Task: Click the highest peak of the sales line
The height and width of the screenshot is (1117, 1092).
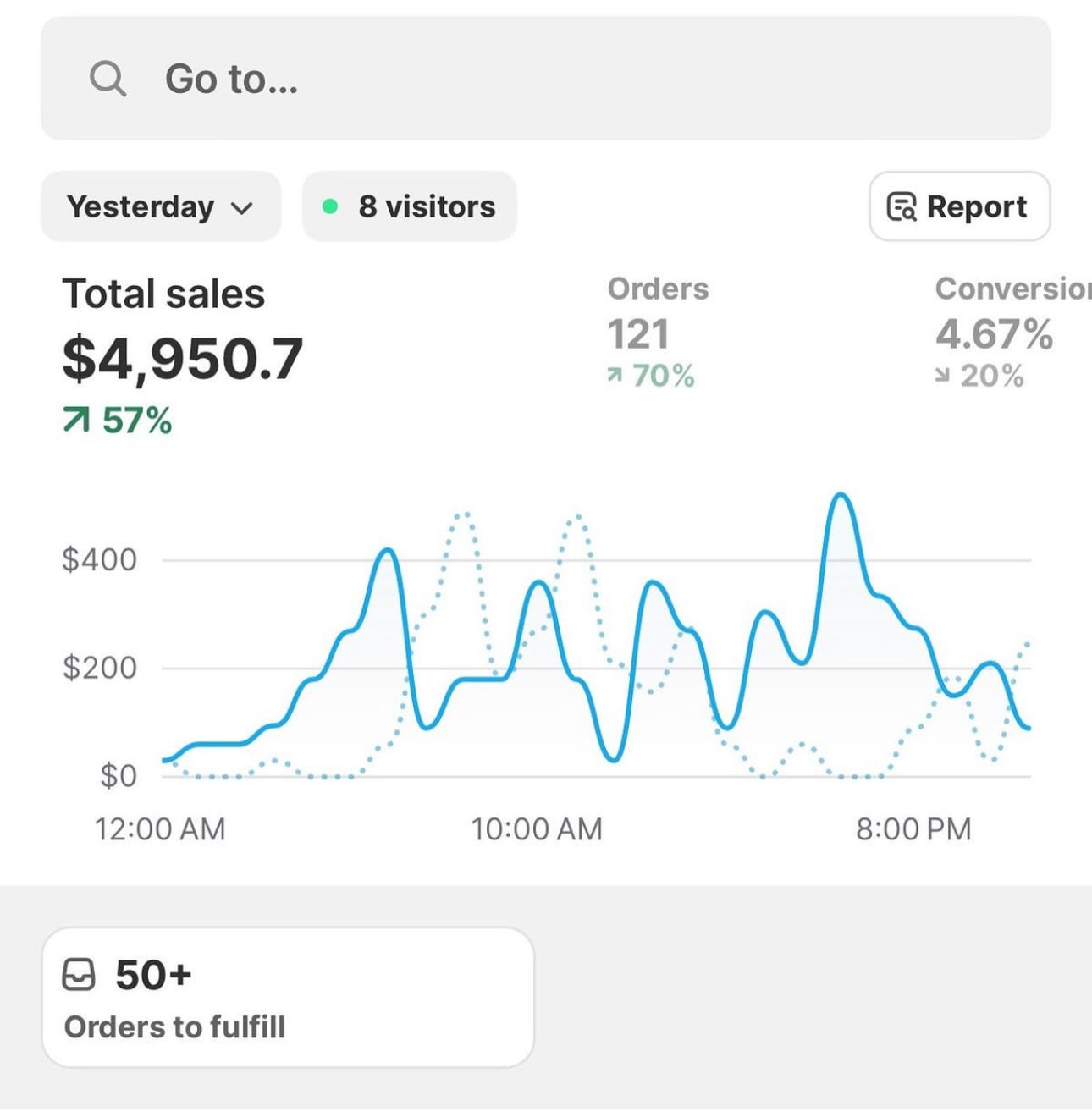Action: pyautogui.click(x=839, y=495)
